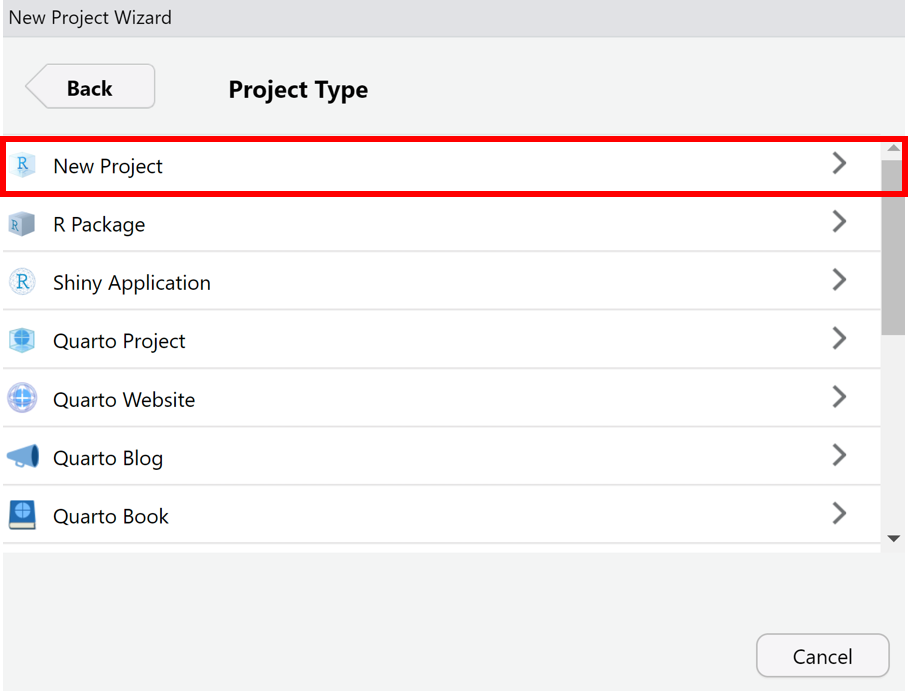The height and width of the screenshot is (691, 908).
Task: Click the Quarto Project icon
Action: pyautogui.click(x=22, y=340)
